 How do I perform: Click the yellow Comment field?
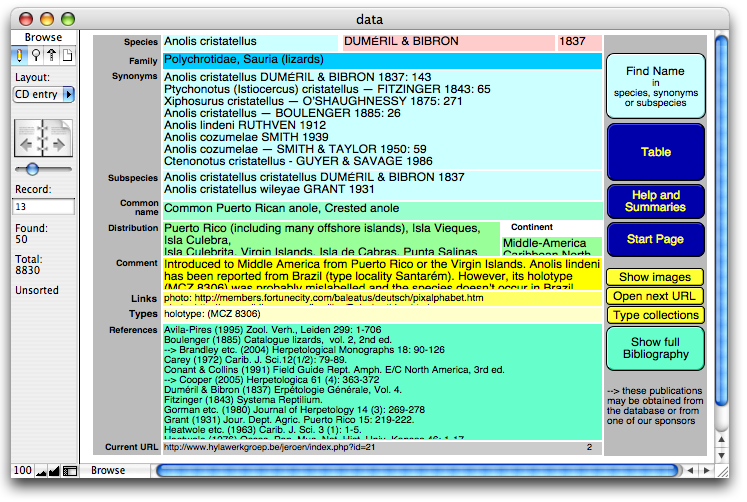tap(382, 274)
